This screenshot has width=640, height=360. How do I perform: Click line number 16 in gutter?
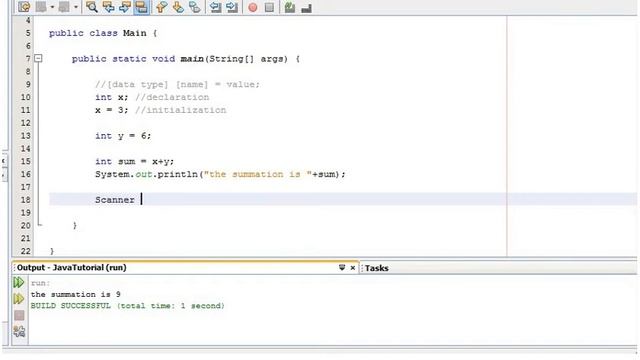[x=25, y=174]
